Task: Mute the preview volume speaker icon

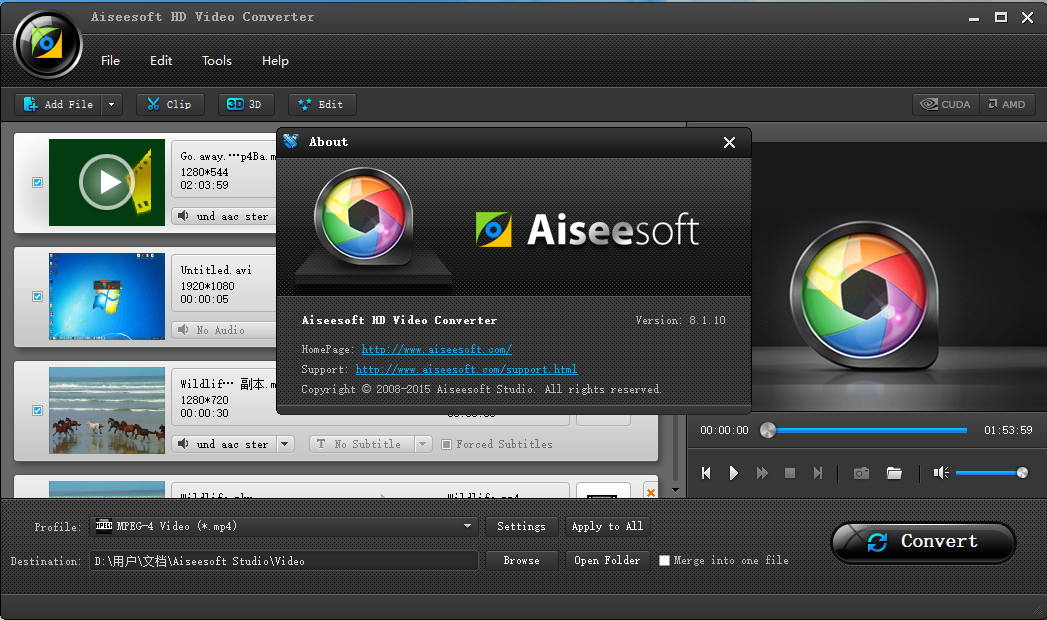Action: point(941,473)
